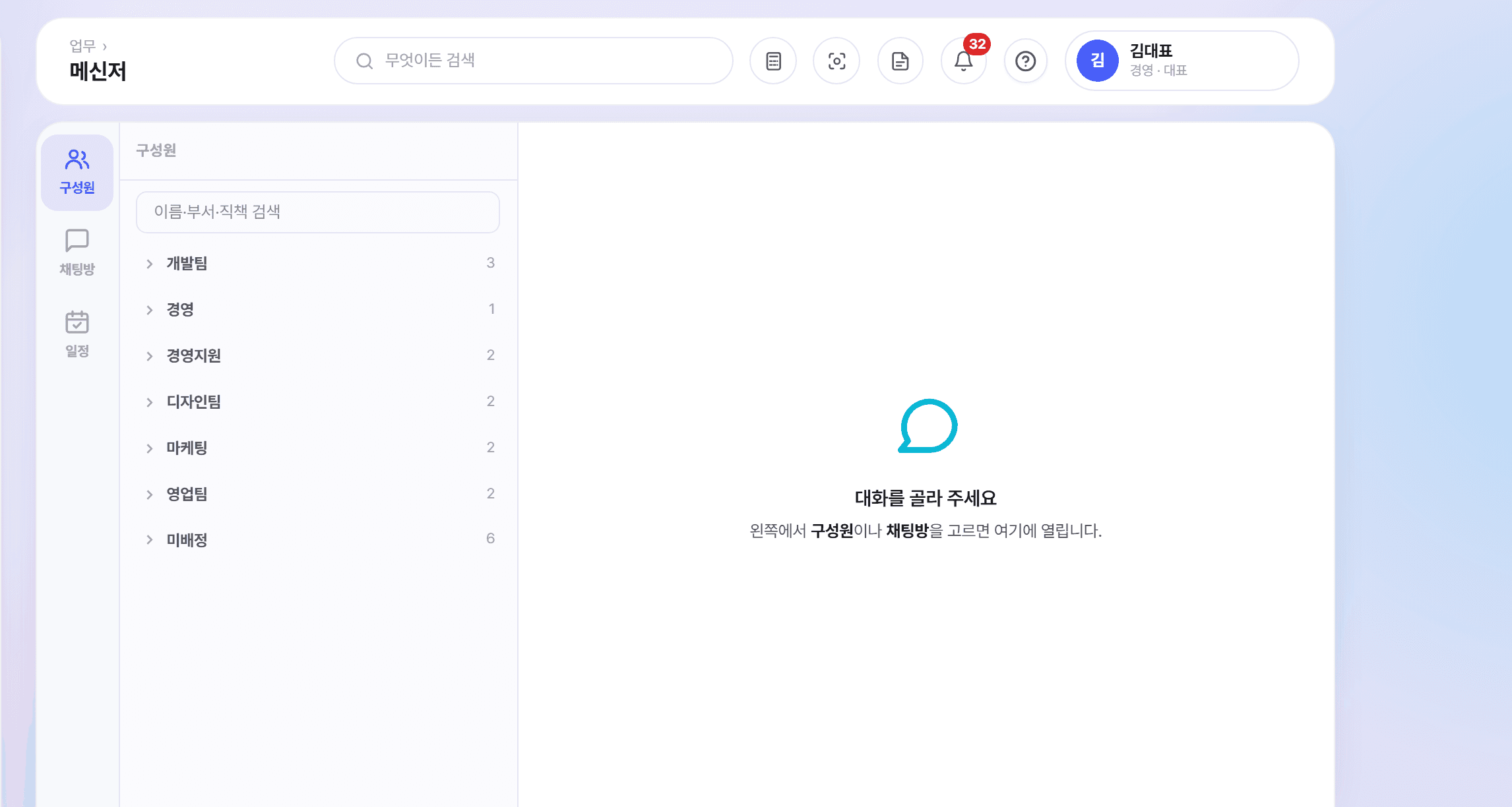
Task: Open the help question mark icon
Action: coord(1026,61)
